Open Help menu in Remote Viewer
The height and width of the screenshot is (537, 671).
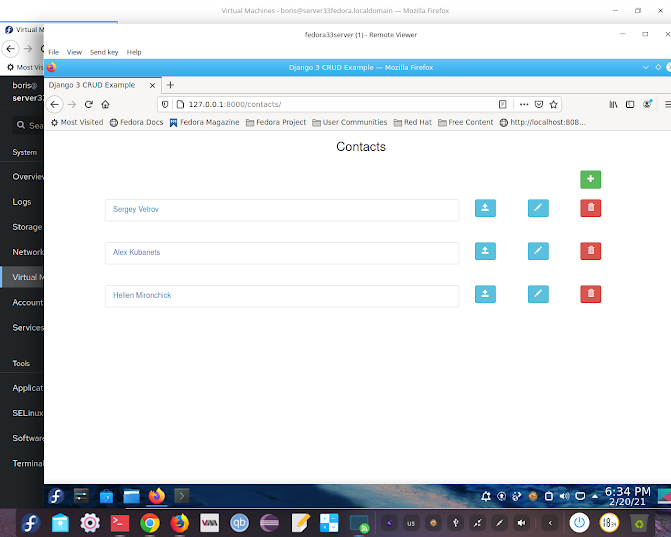(134, 52)
